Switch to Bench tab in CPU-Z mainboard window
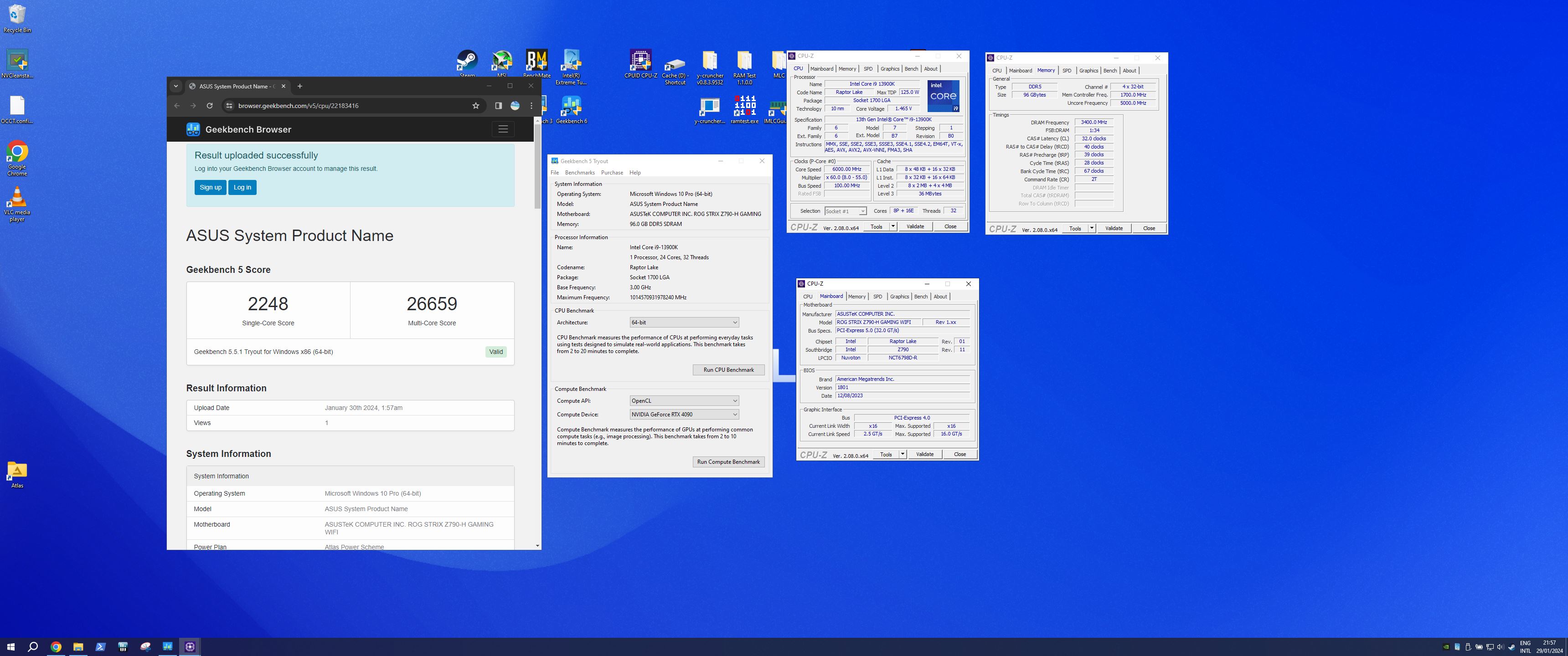Viewport: 1568px width, 656px height. (x=921, y=297)
